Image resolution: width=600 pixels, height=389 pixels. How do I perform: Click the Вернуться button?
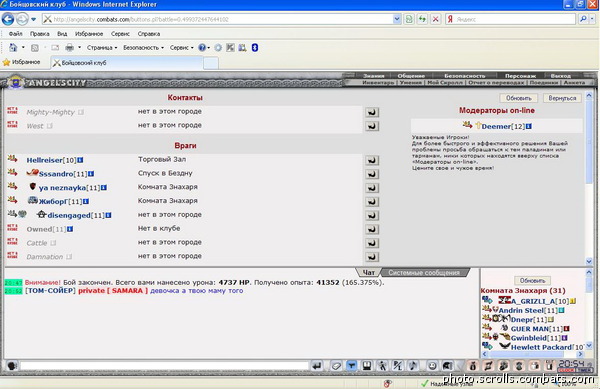point(562,98)
